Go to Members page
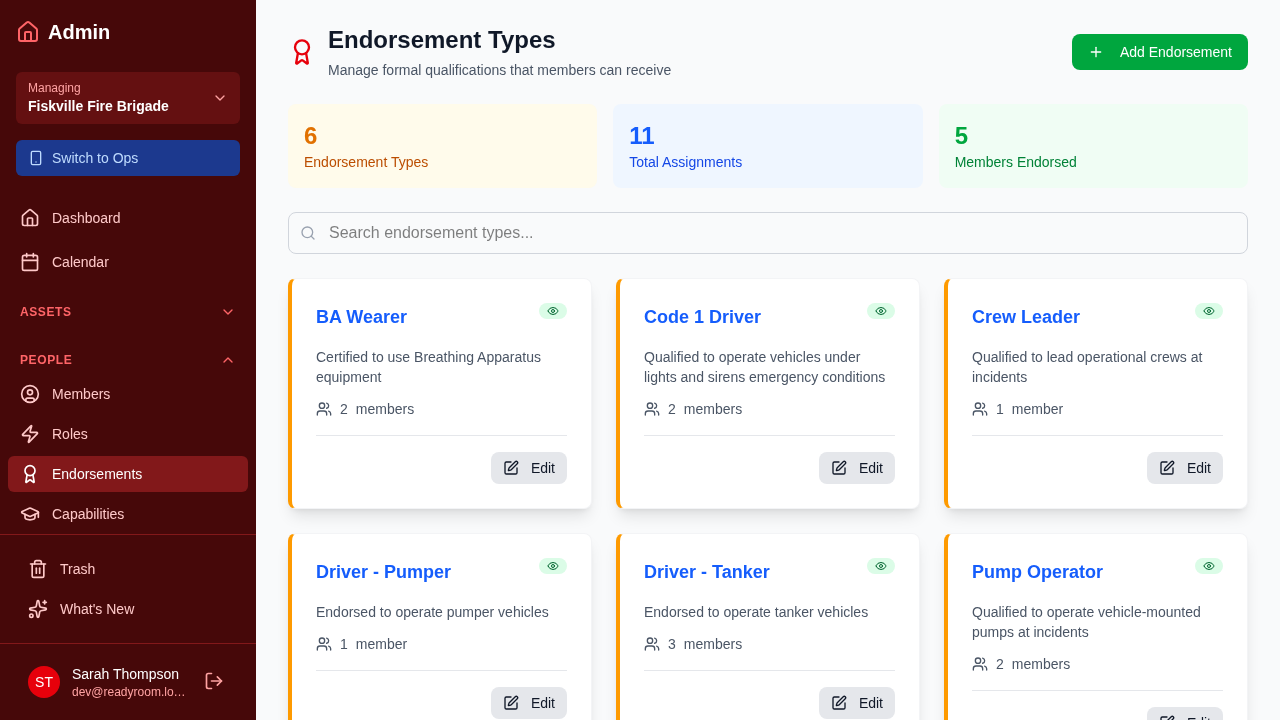This screenshot has width=1280, height=720. coord(128,394)
